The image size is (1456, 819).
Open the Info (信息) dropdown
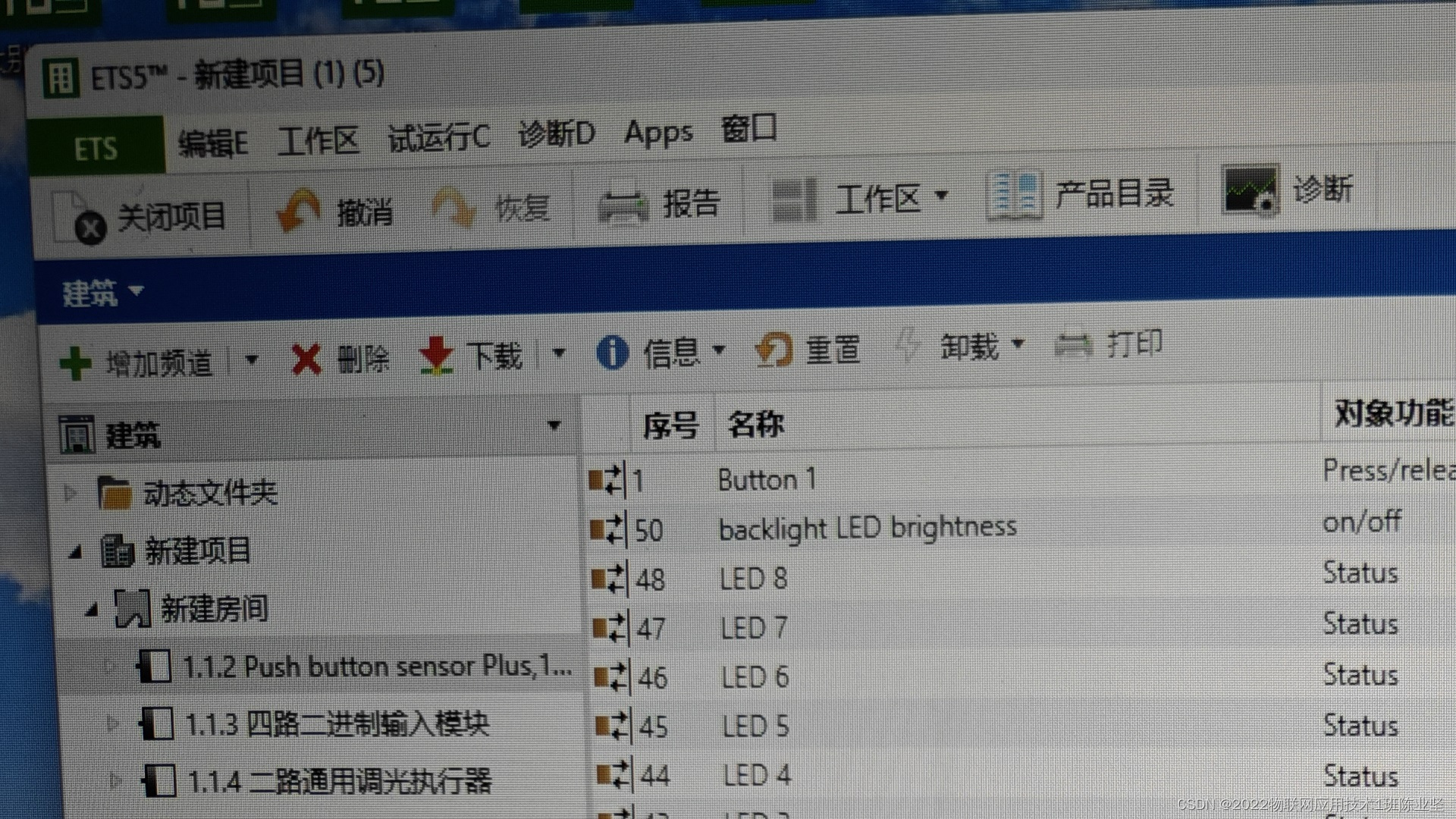[x=718, y=350]
